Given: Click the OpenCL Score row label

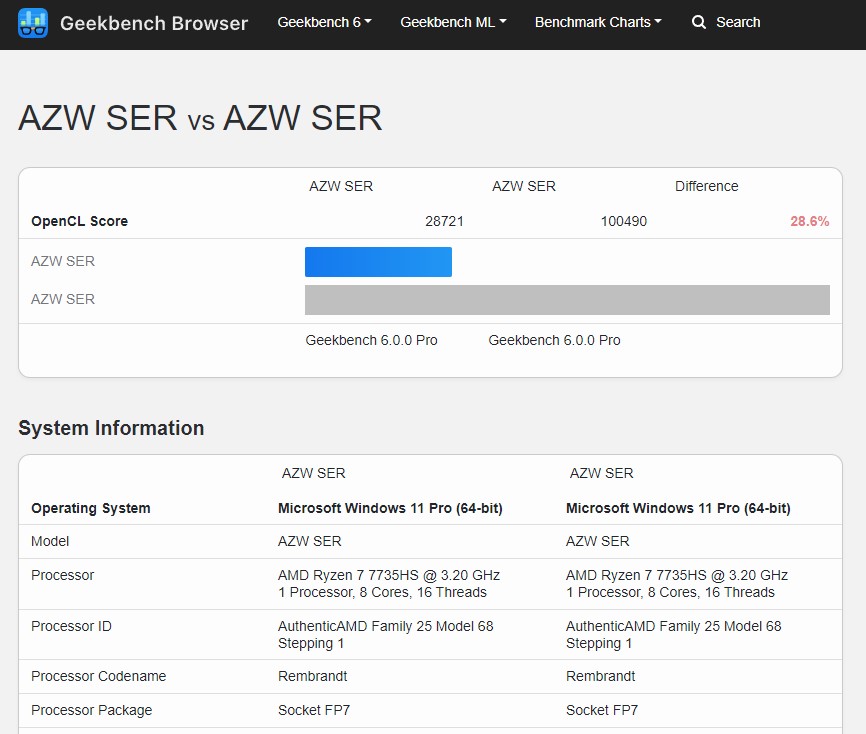Looking at the screenshot, I should [x=79, y=221].
